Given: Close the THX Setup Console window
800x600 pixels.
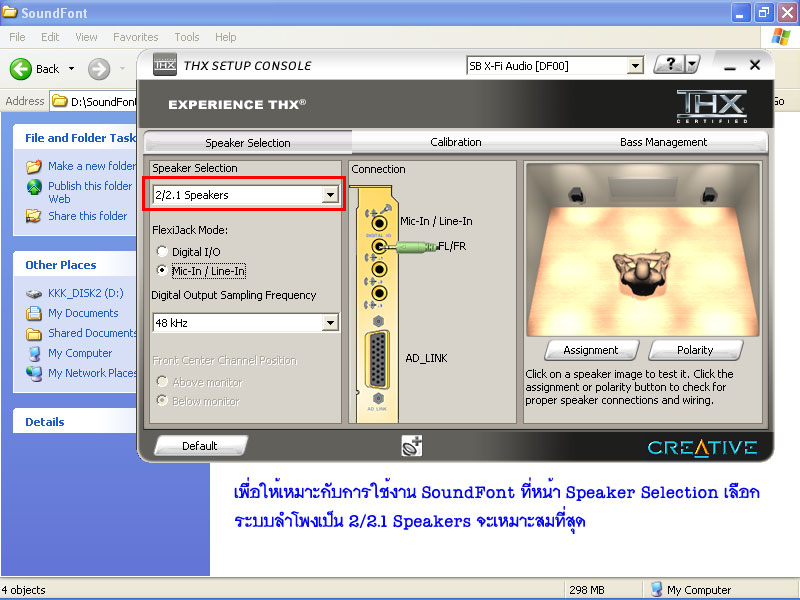Looking at the screenshot, I should (x=755, y=65).
